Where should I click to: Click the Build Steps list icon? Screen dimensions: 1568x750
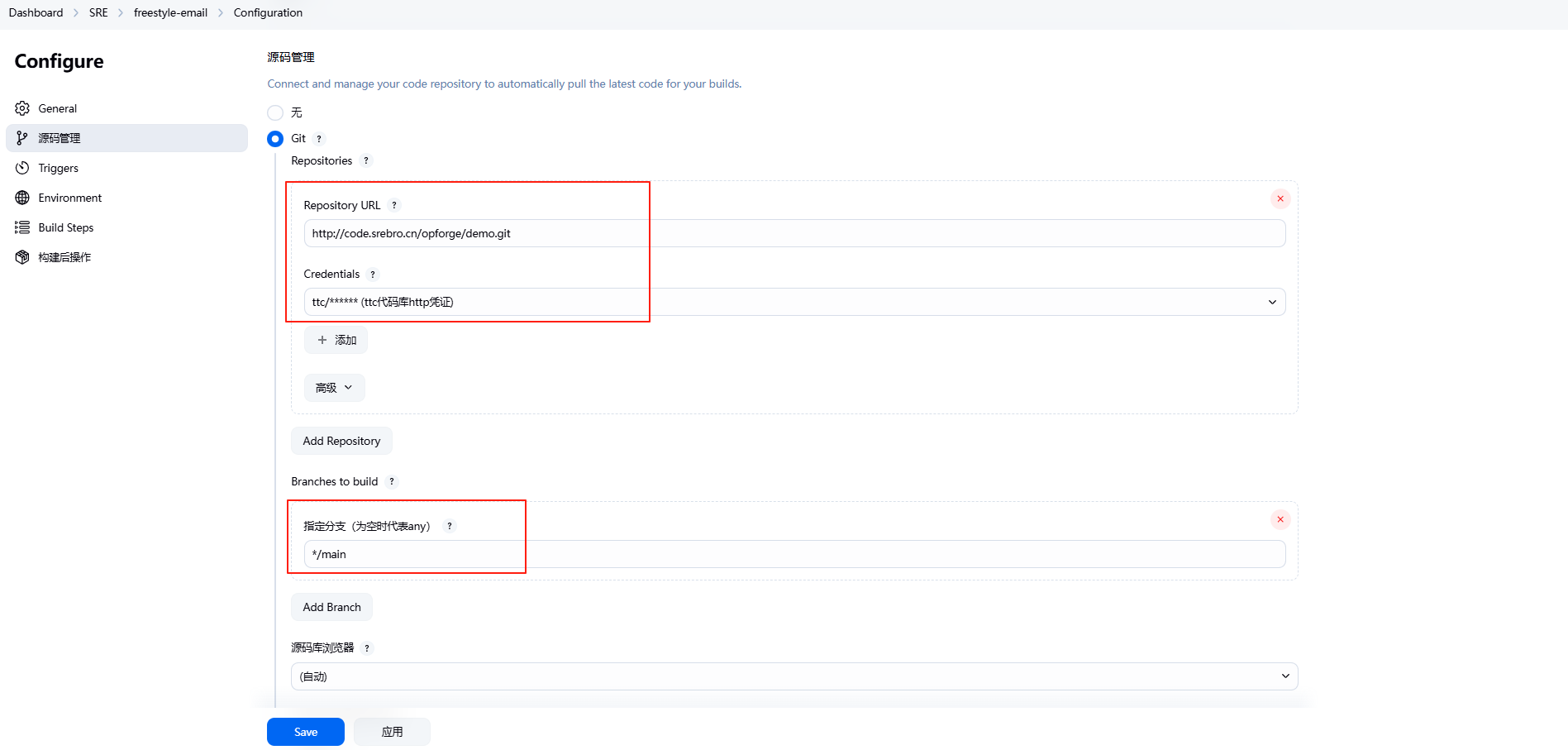point(22,227)
